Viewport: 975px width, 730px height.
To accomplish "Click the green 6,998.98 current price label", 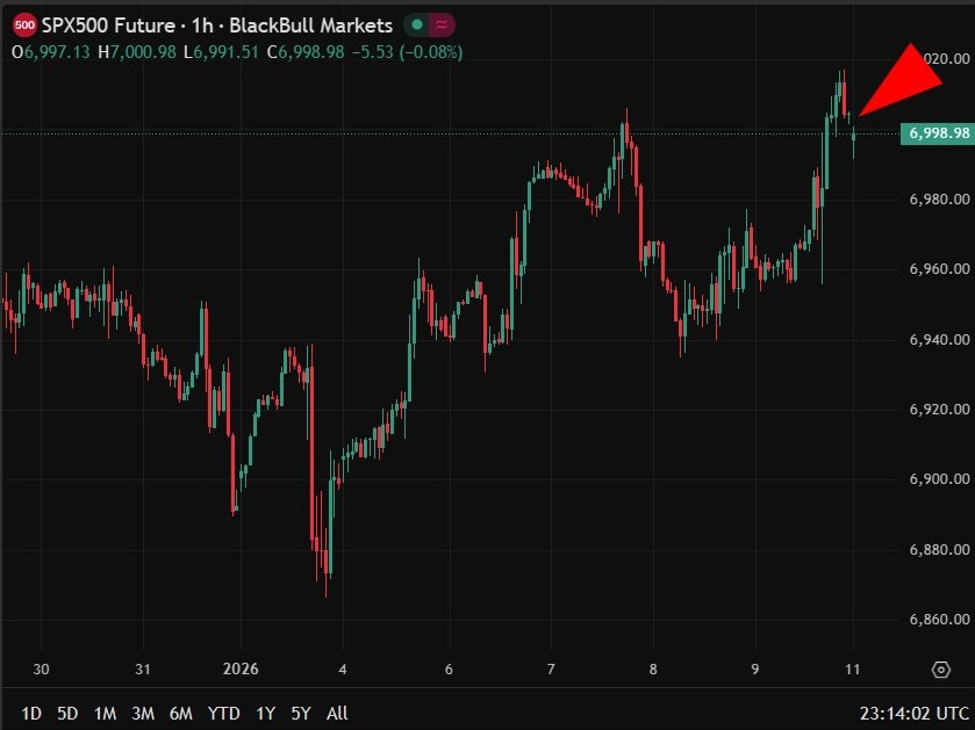I will tap(936, 133).
